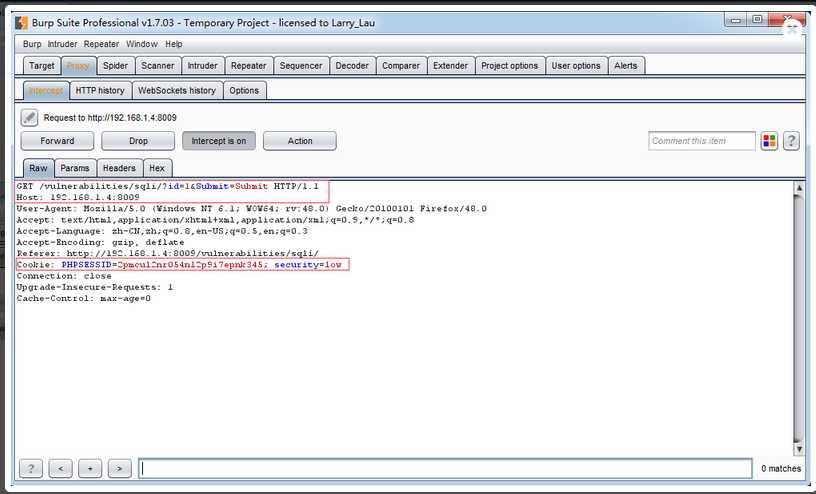This screenshot has width=816, height=494.
Task: Open the Window menu
Action: coord(142,44)
